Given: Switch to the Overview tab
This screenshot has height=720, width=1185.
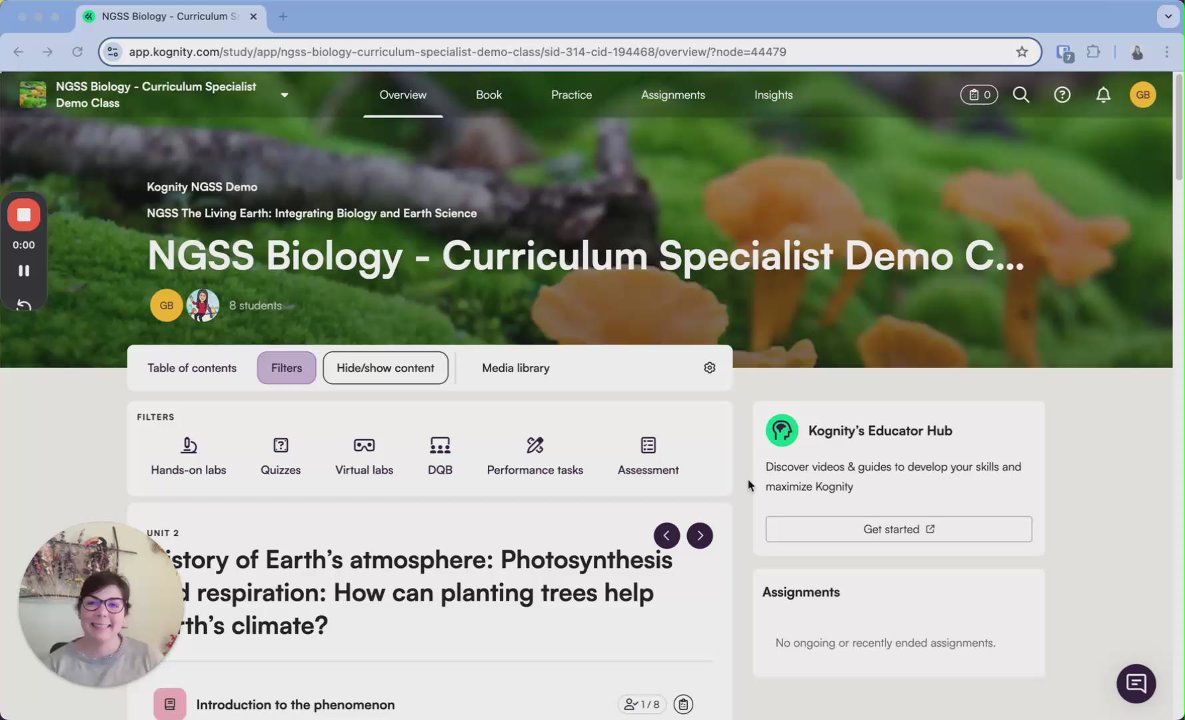Looking at the screenshot, I should (403, 94).
